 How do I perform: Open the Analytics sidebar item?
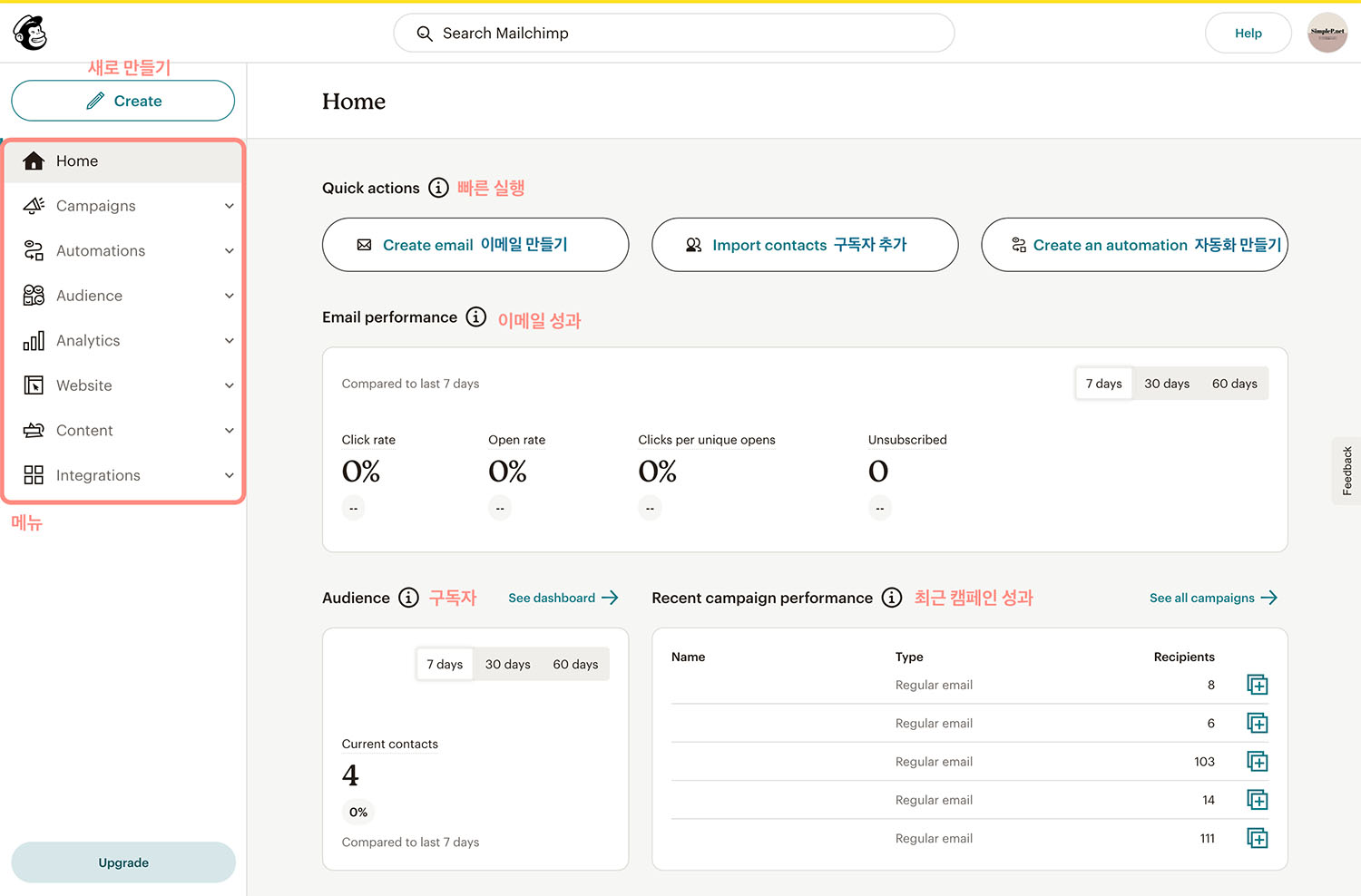pyautogui.click(x=123, y=341)
